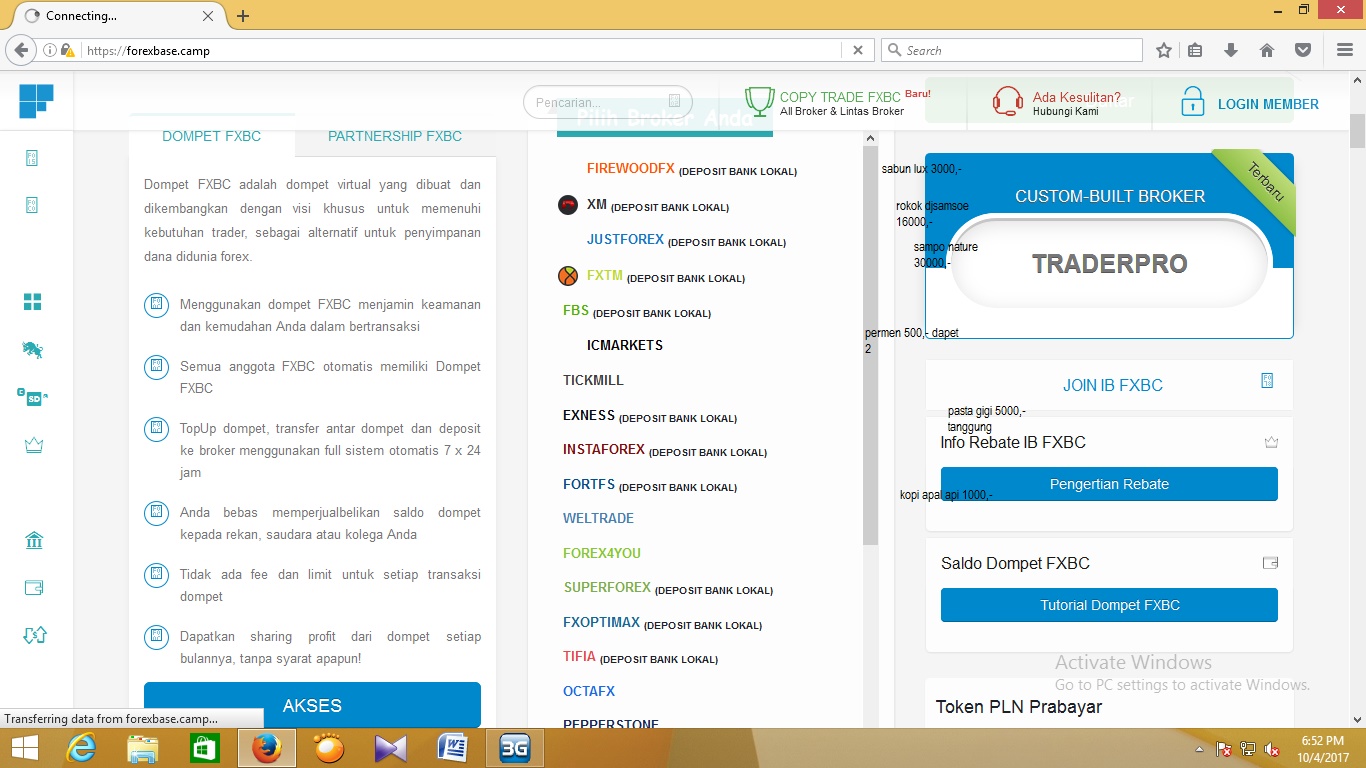
Task: Choose OCTAFX broker
Action: point(589,691)
